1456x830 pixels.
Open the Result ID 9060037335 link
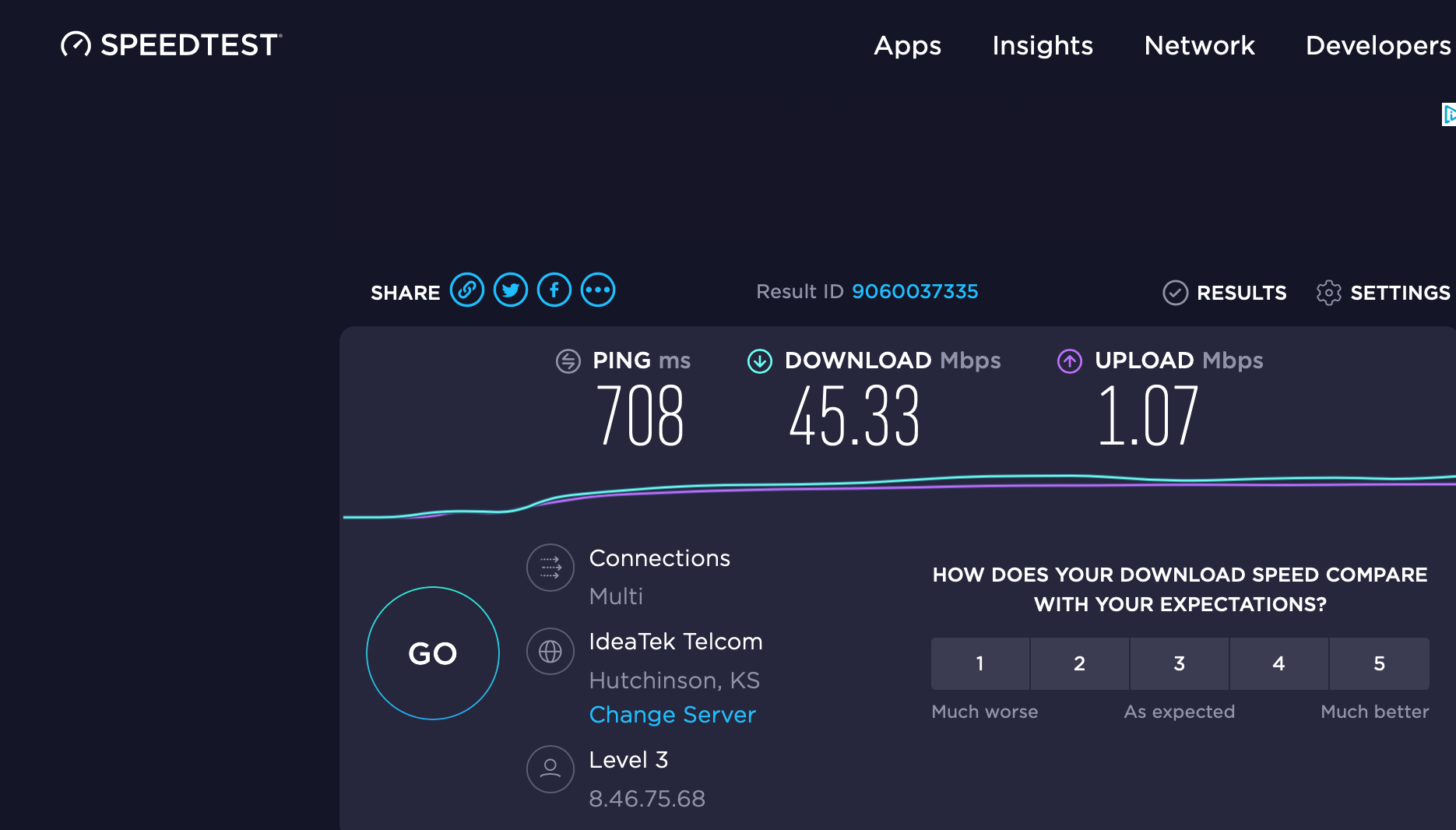[x=915, y=291]
